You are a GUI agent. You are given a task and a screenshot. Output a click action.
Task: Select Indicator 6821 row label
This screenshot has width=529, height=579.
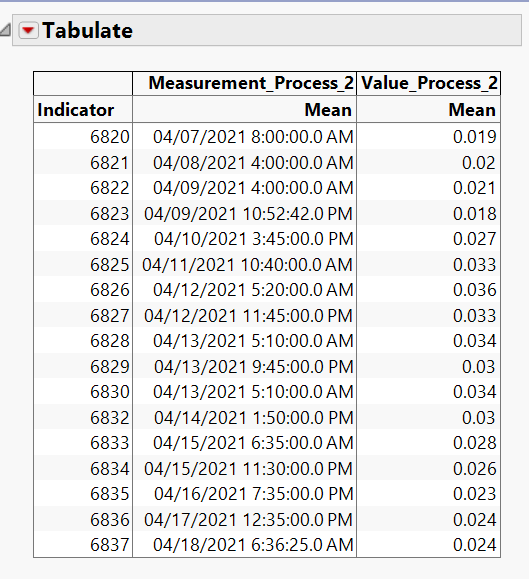[110, 163]
